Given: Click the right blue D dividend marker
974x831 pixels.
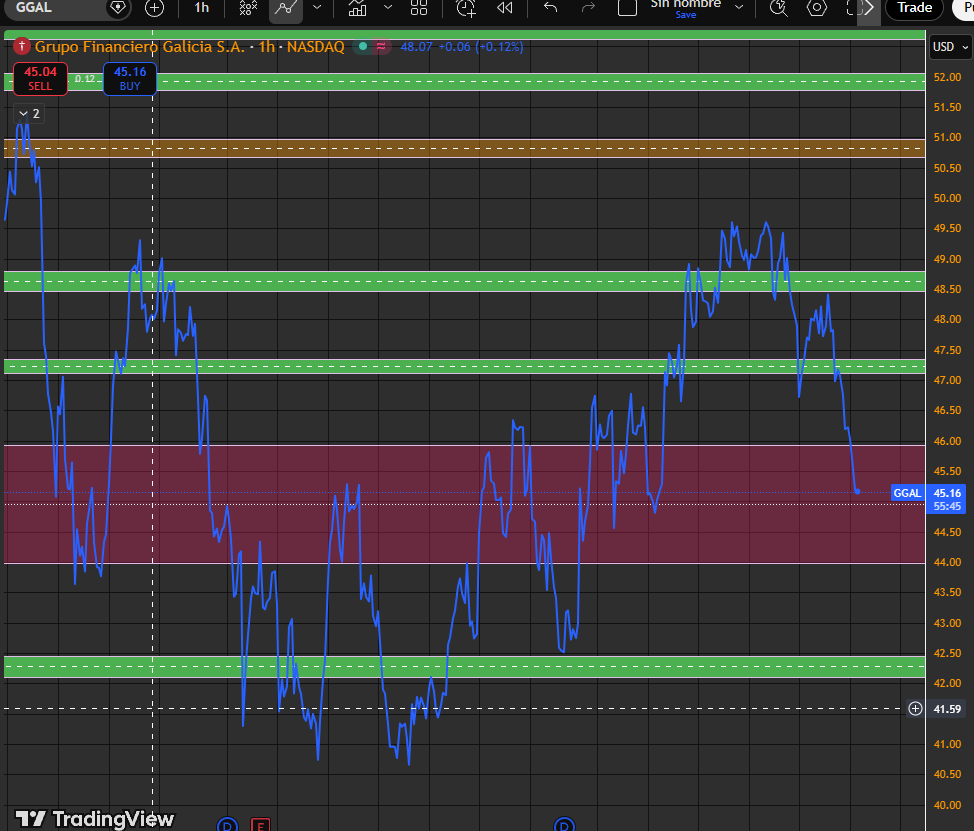Looking at the screenshot, I should (x=564, y=824).
